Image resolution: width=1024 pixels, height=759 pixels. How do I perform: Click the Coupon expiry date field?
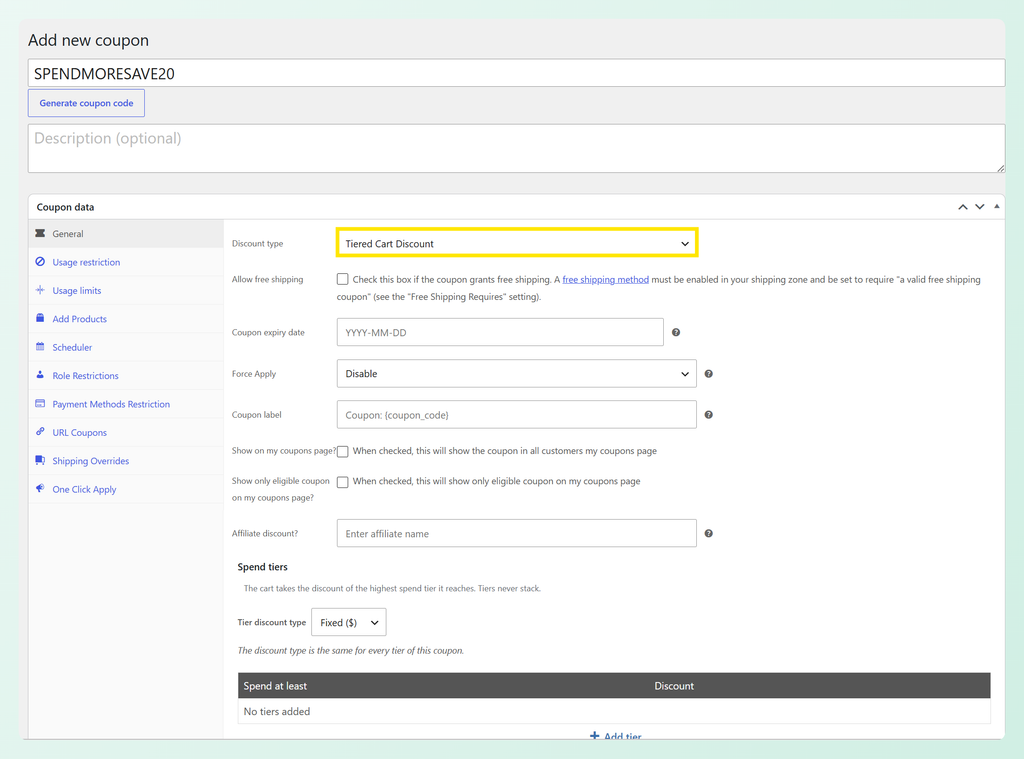pos(500,332)
